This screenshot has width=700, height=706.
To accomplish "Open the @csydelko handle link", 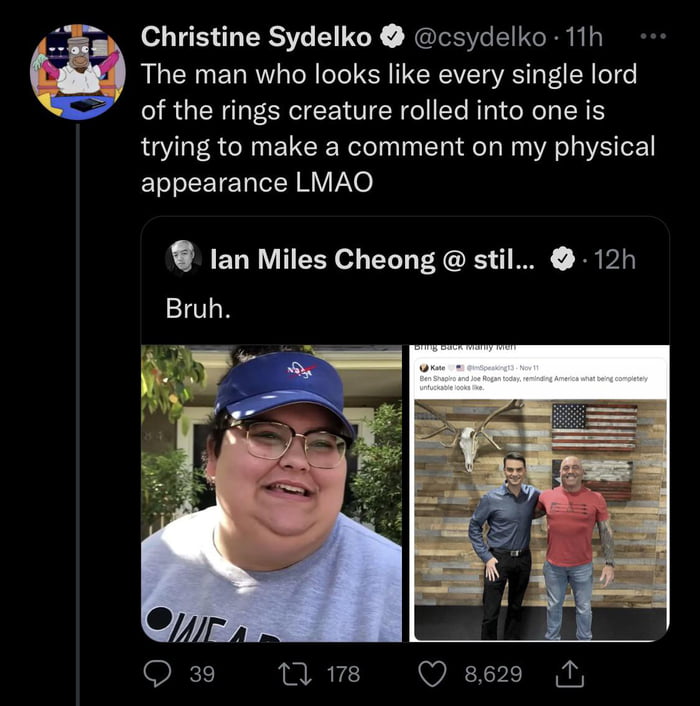I will (480, 37).
